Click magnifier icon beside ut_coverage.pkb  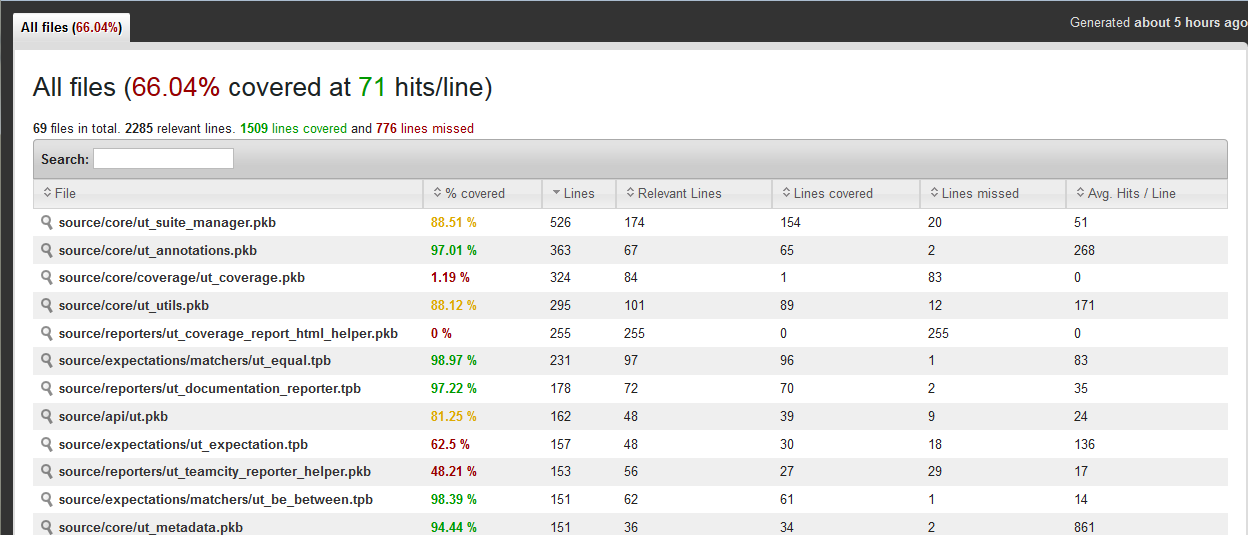[46, 277]
